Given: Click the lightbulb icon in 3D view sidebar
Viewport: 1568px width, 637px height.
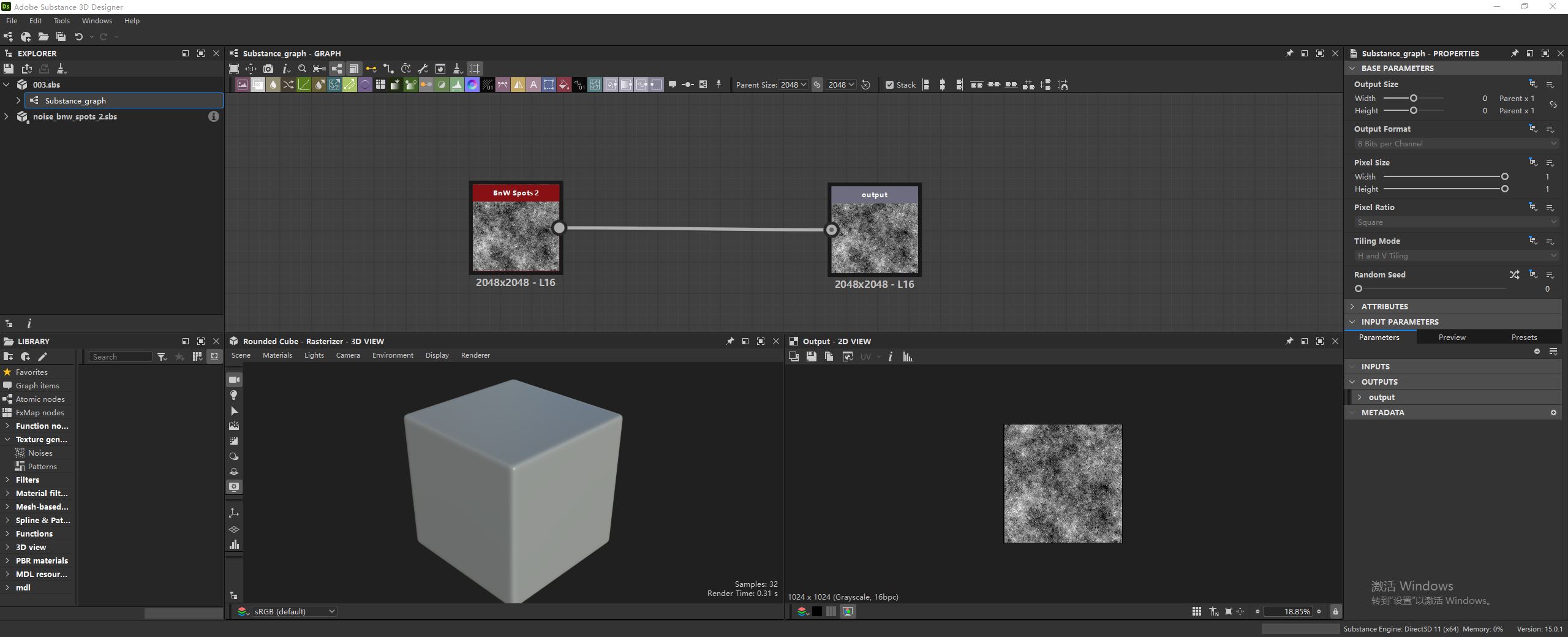Looking at the screenshot, I should (x=234, y=395).
